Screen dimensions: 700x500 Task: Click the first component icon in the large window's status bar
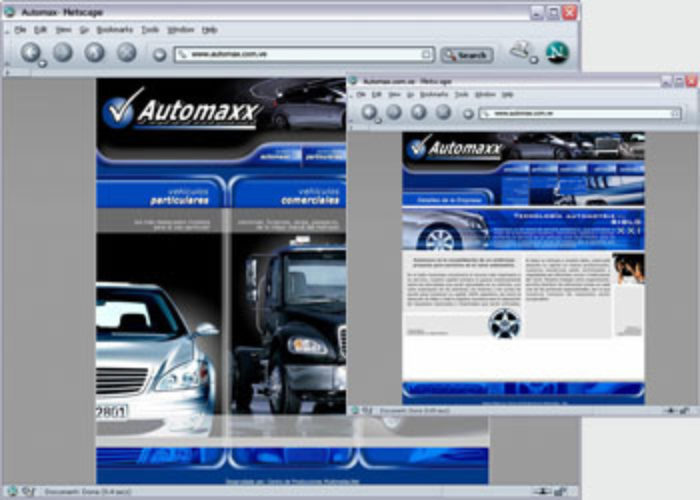pos(12,491)
